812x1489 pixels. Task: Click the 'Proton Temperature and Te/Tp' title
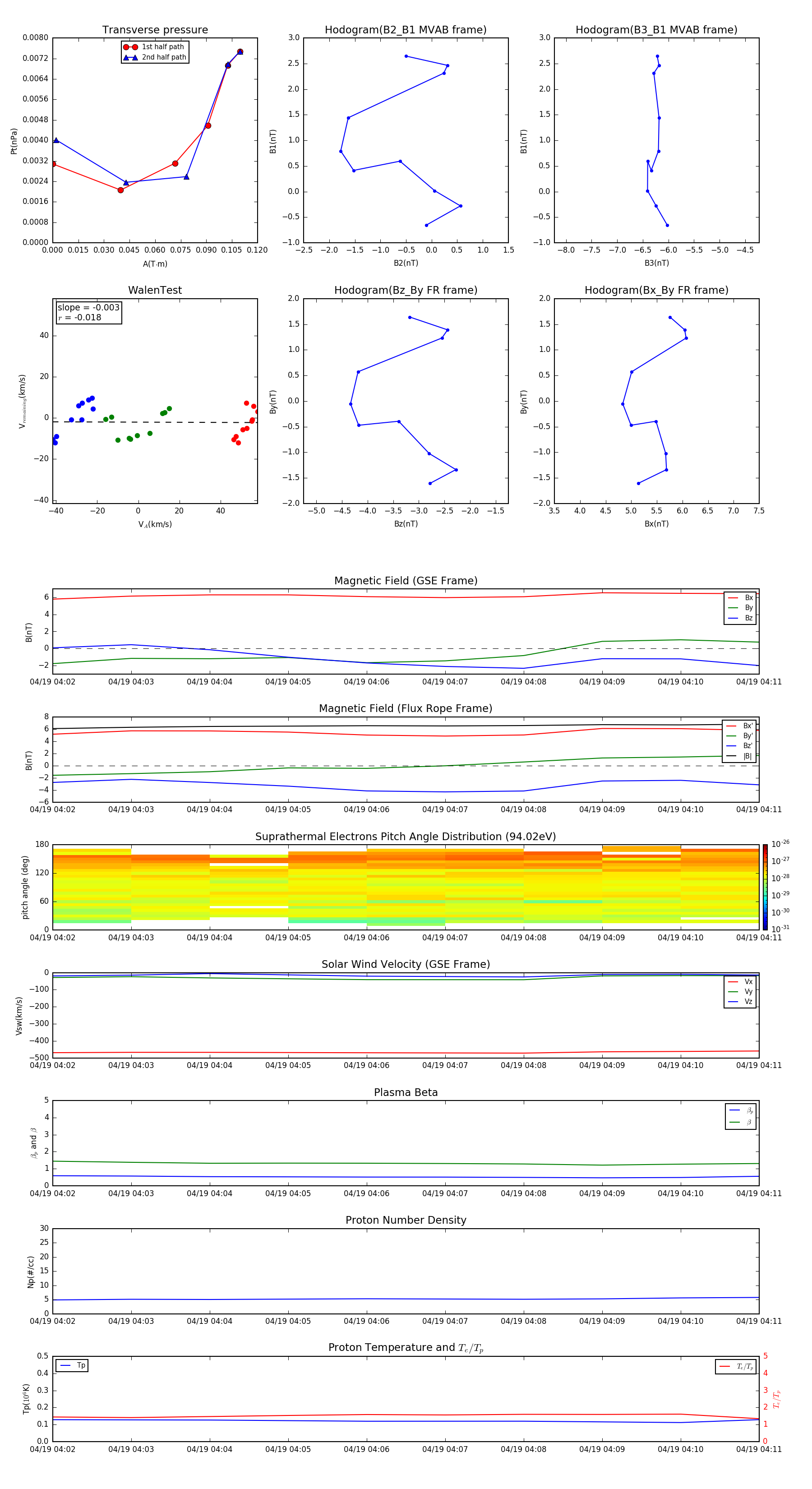pos(406,1348)
